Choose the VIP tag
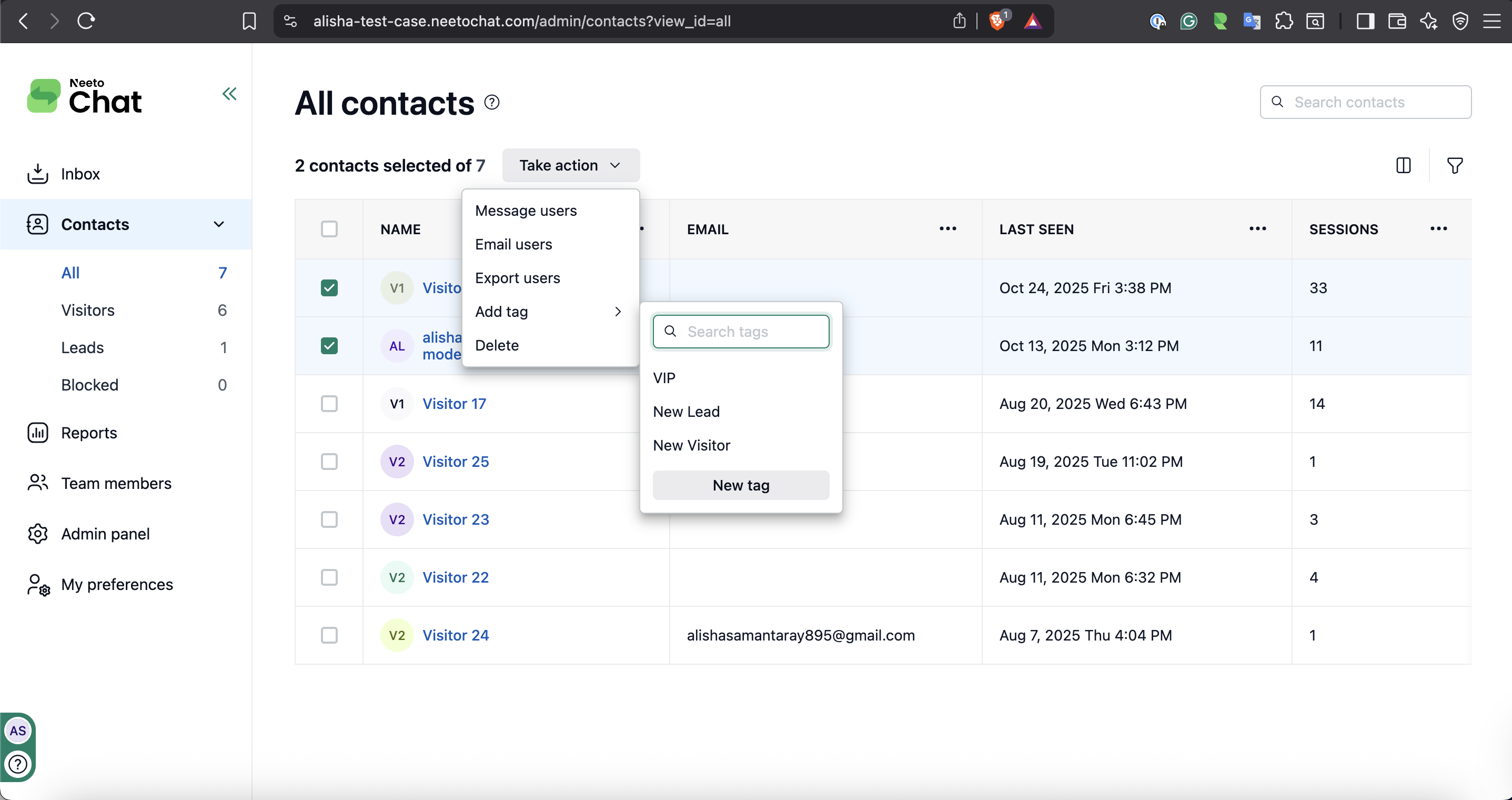Viewport: 1512px width, 800px height. click(664, 378)
